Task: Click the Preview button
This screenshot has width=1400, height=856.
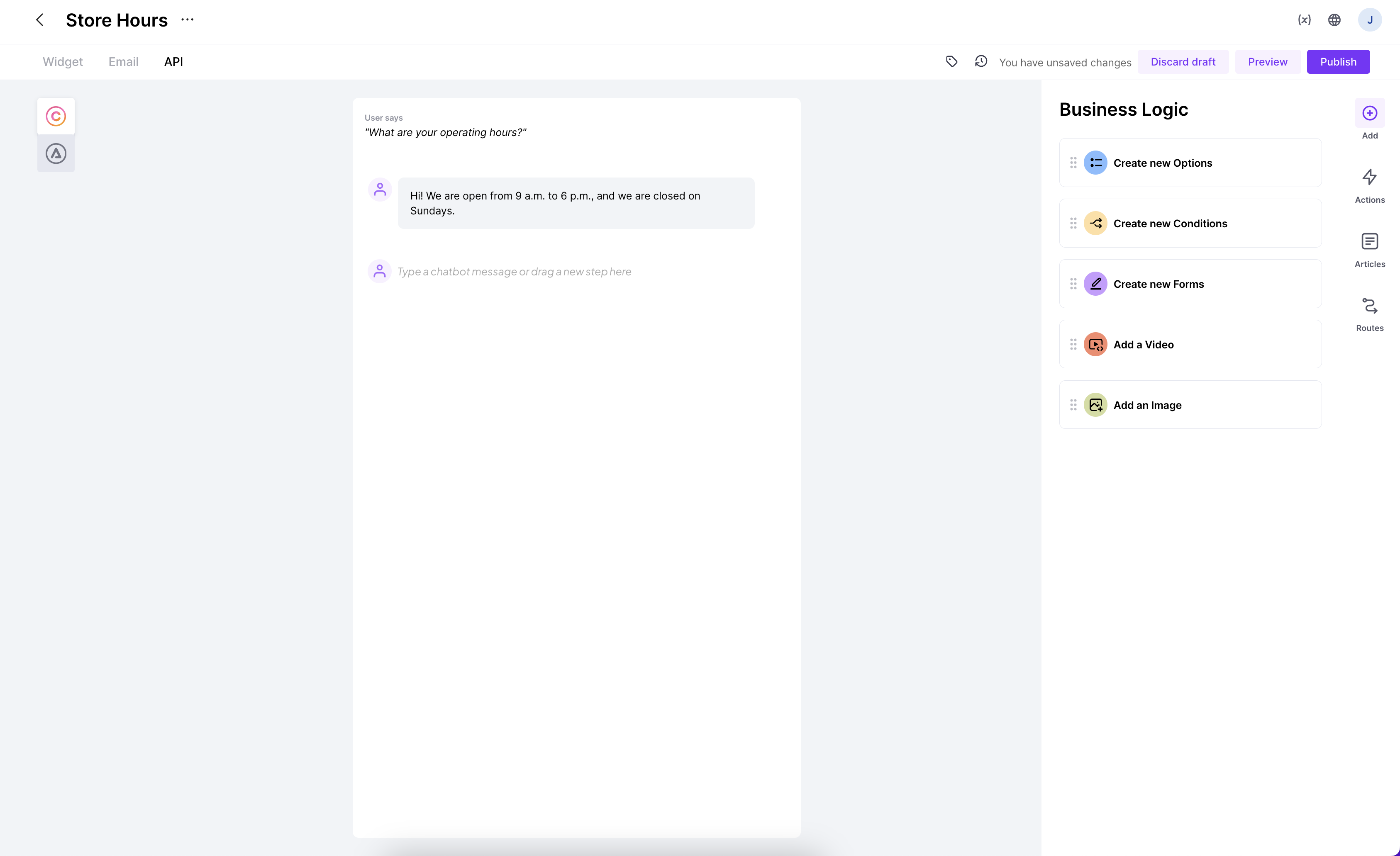Action: (1267, 61)
